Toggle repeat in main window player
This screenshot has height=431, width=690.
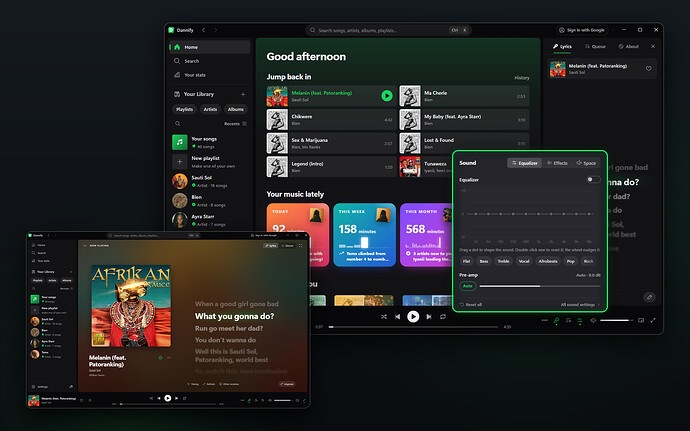pos(443,317)
